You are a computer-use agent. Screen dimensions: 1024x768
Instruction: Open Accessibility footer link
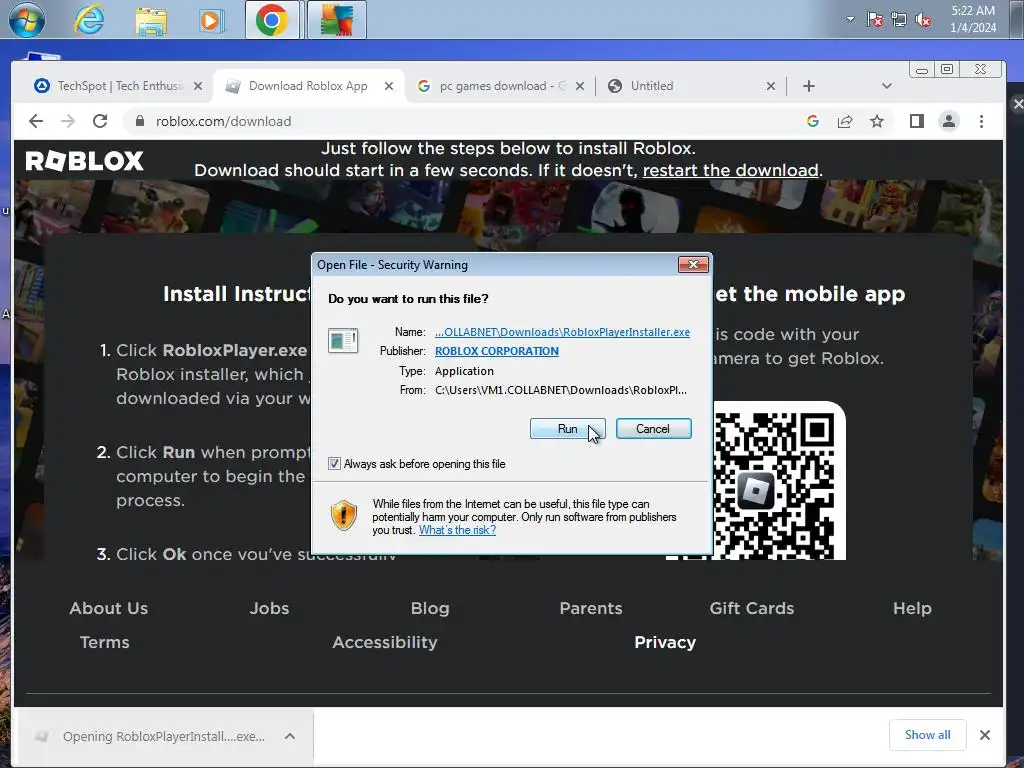(x=385, y=642)
